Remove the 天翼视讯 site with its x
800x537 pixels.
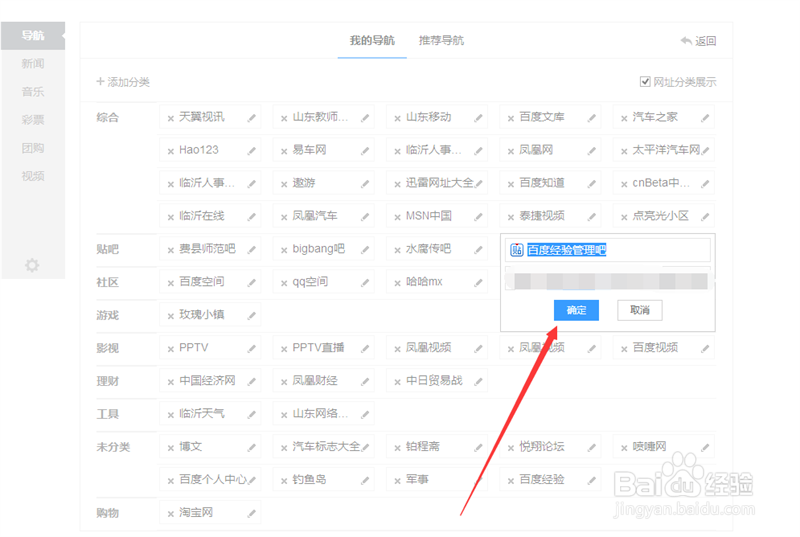[171, 118]
